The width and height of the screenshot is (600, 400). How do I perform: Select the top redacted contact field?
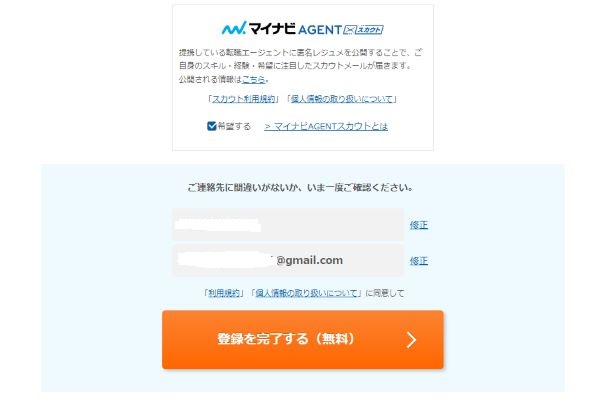[288, 225]
